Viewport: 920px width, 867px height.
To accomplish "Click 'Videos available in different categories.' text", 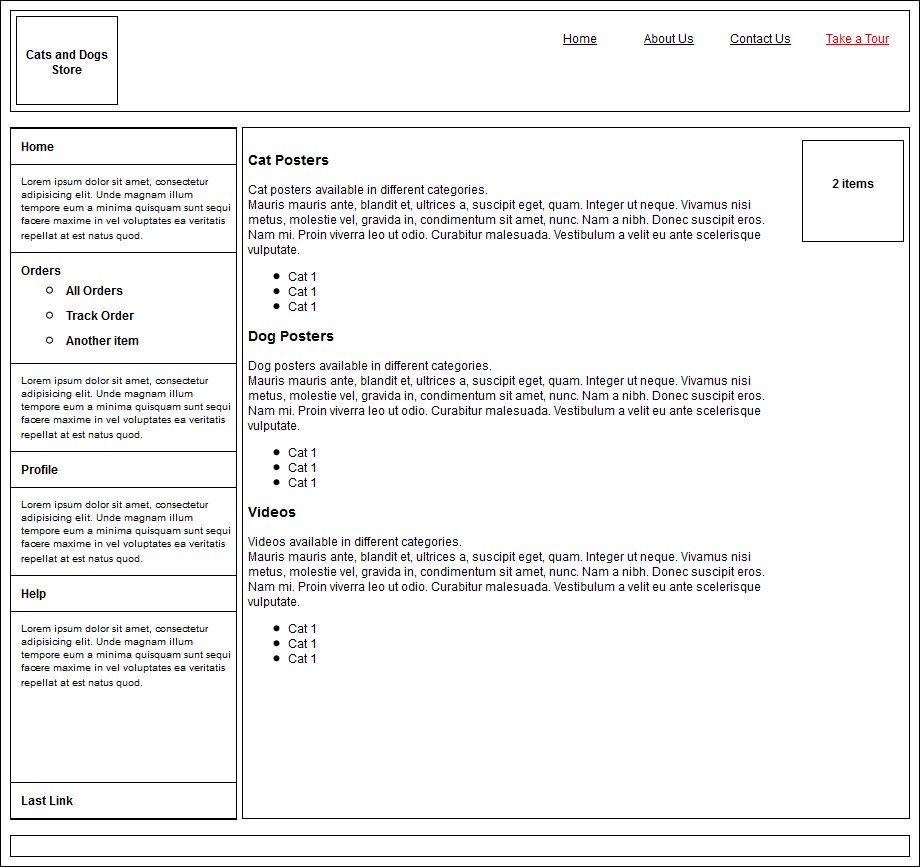I will click(x=354, y=541).
